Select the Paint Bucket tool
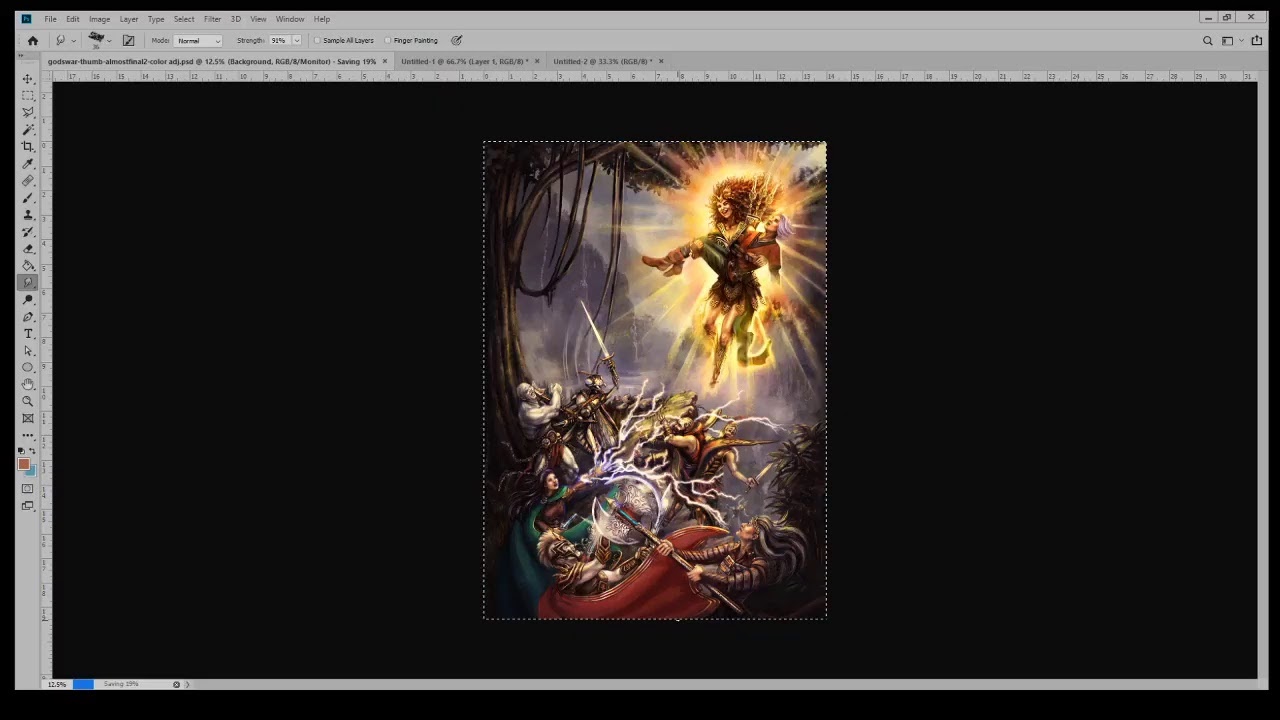 click(28, 266)
